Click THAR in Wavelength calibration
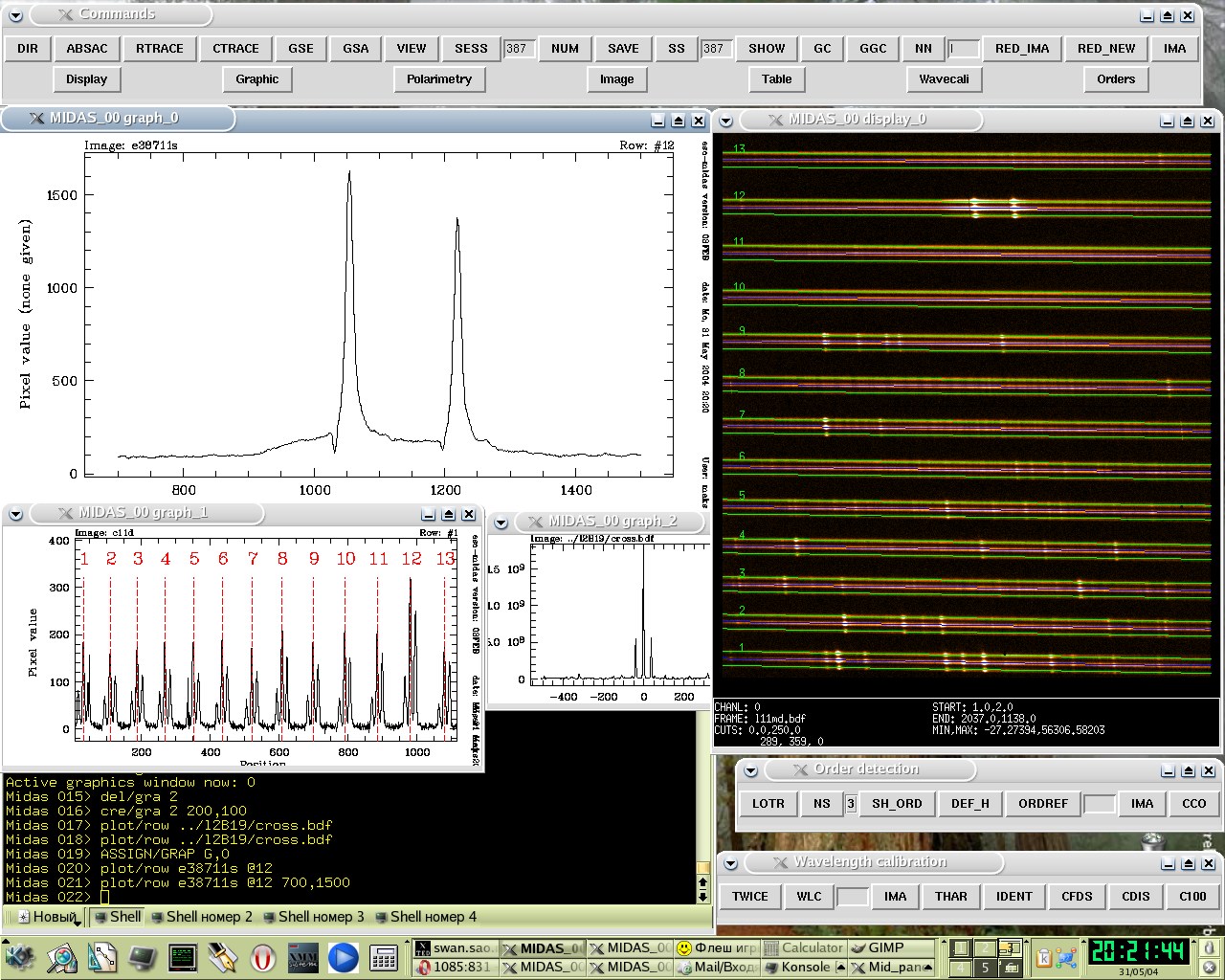This screenshot has width=1225, height=980. point(951,897)
